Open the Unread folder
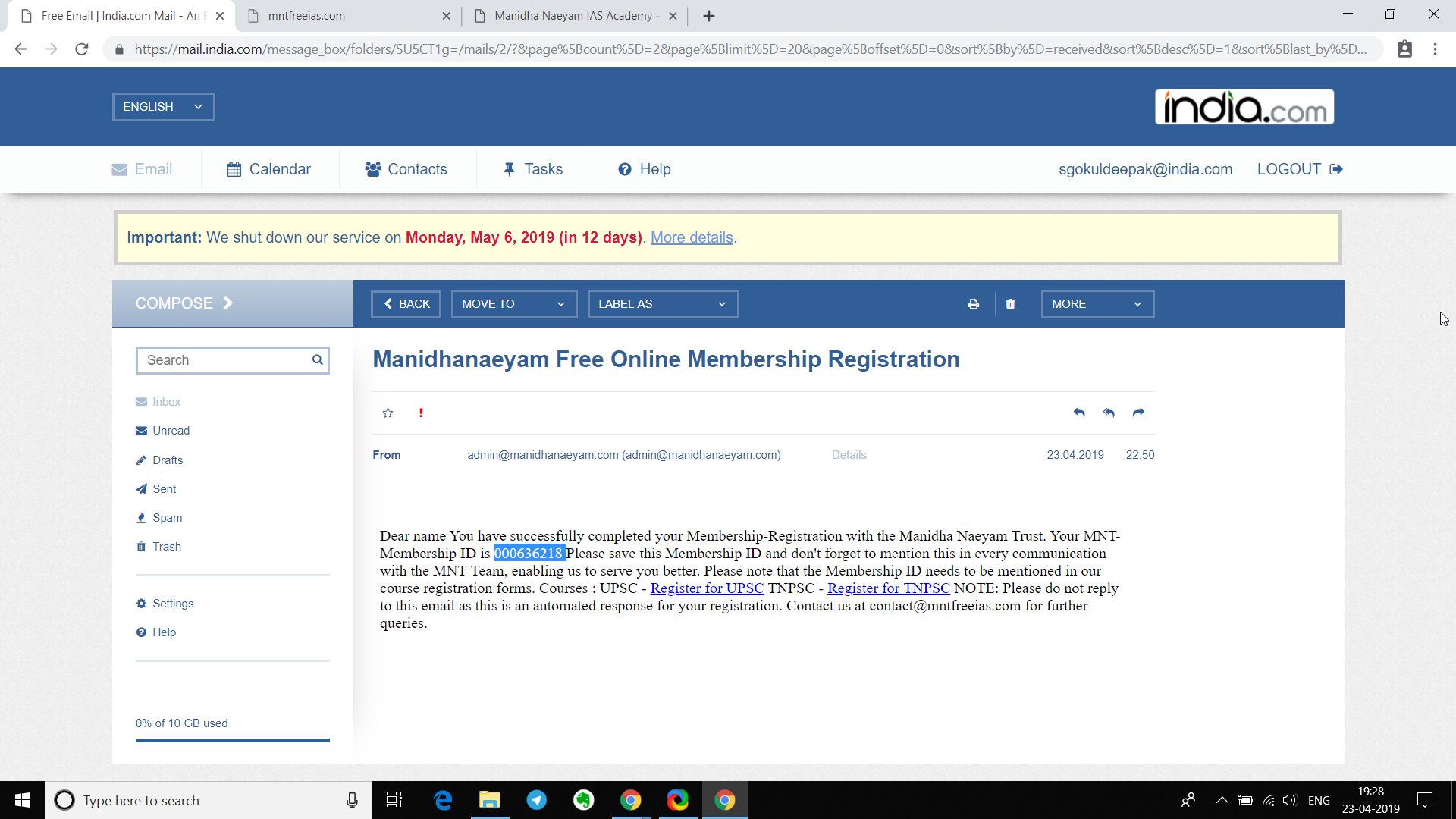This screenshot has width=1456, height=819. pyautogui.click(x=162, y=431)
